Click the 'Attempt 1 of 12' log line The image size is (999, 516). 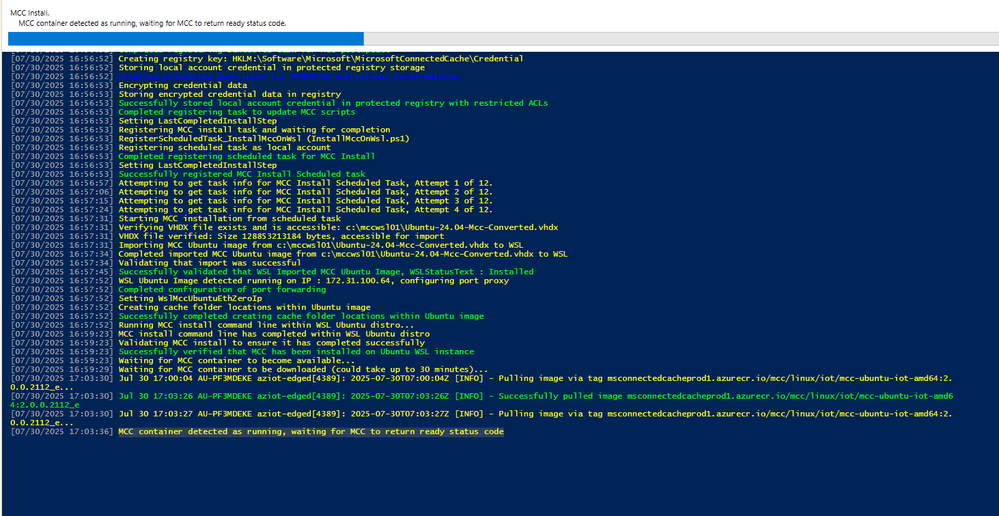306,183
